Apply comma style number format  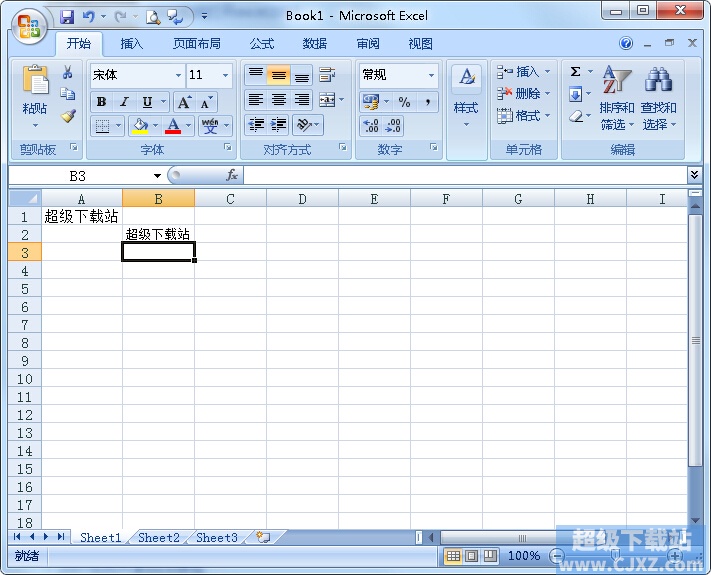427,102
